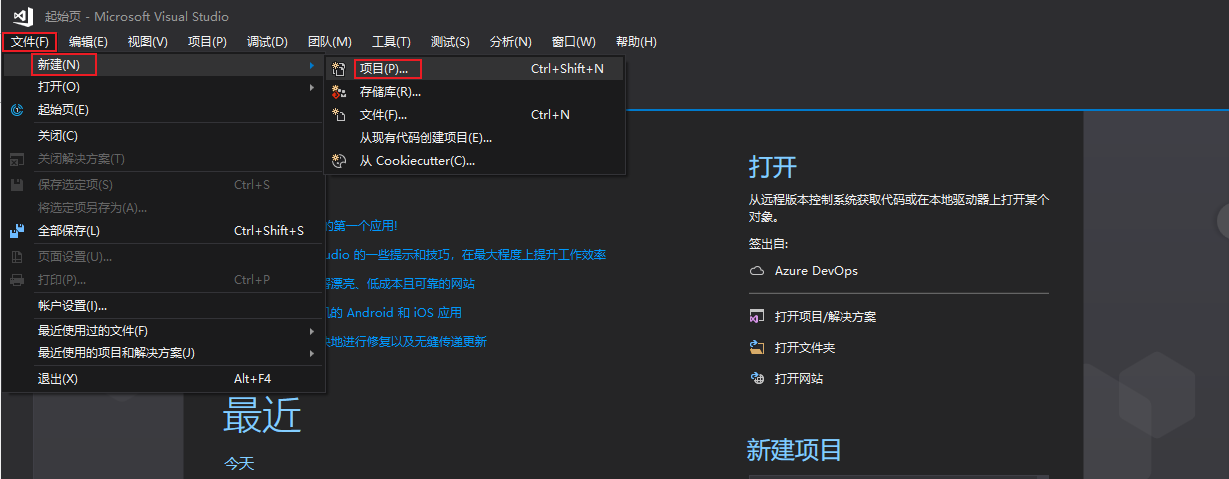Click the 起始页(E) menu icon
The width and height of the screenshot is (1229, 479).
17,110
